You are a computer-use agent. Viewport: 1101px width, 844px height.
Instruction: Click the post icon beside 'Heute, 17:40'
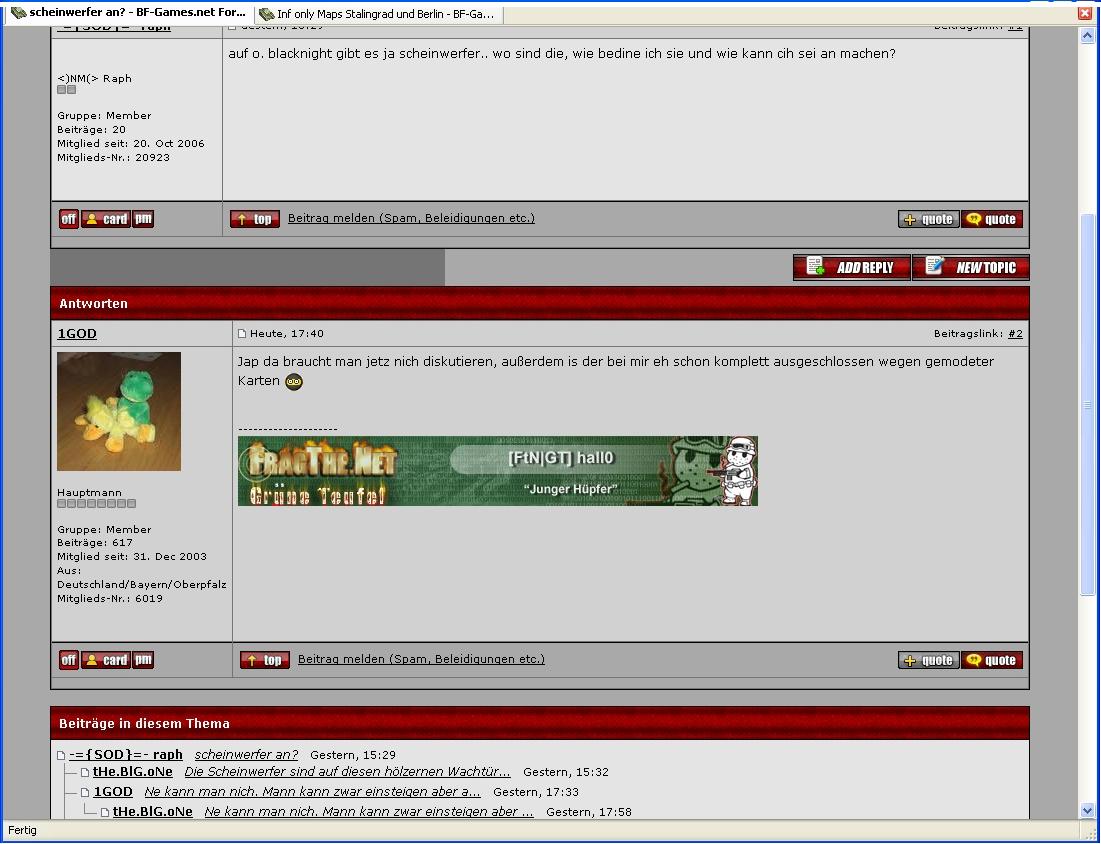pyautogui.click(x=243, y=334)
